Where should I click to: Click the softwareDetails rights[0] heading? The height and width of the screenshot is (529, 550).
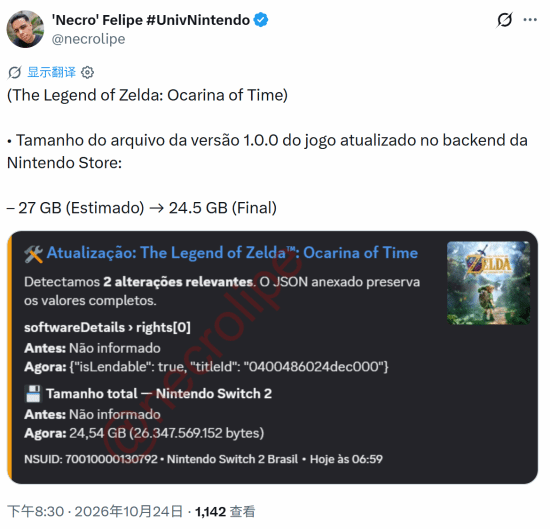[107, 327]
